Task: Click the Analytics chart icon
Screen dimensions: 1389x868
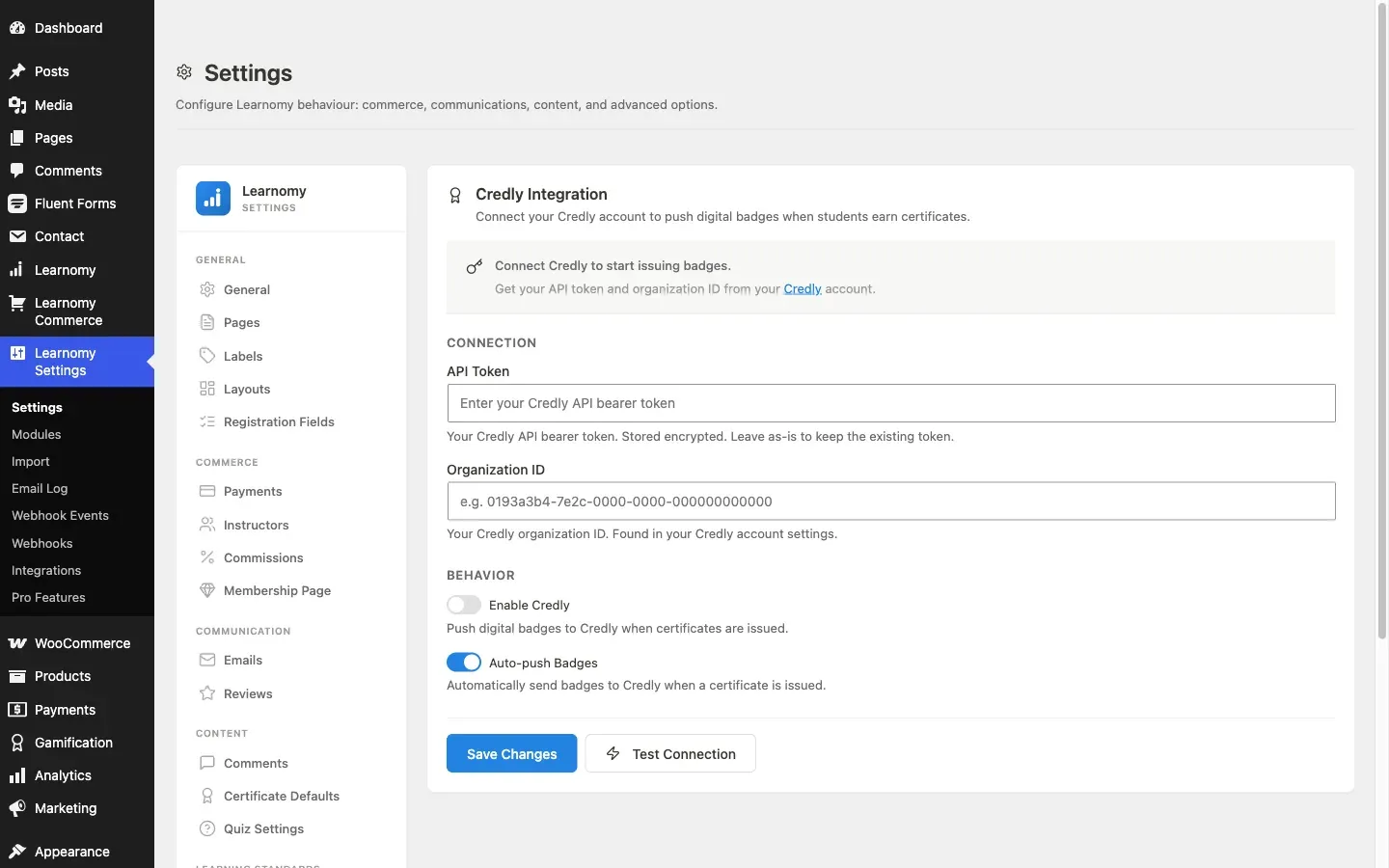Action: point(17,775)
